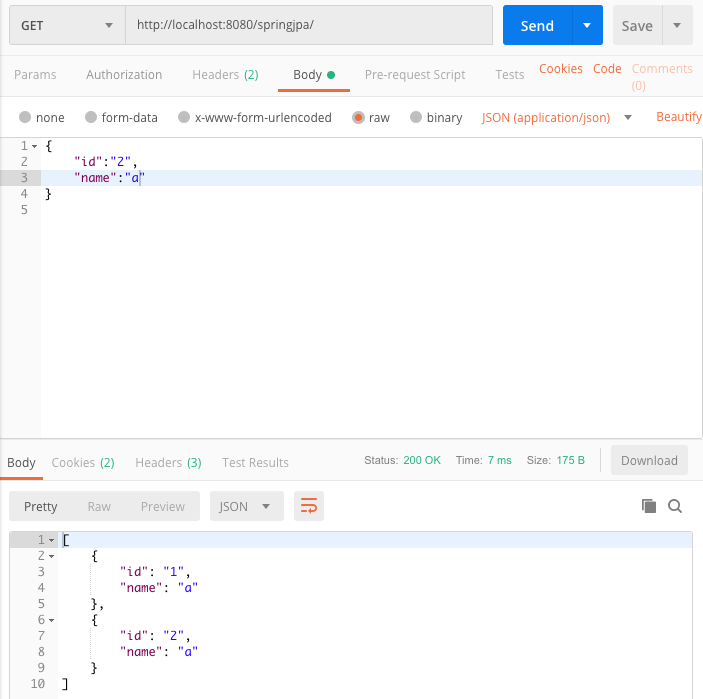Select the binary body type radio
Viewport: 703px width, 699px height.
click(x=416, y=117)
